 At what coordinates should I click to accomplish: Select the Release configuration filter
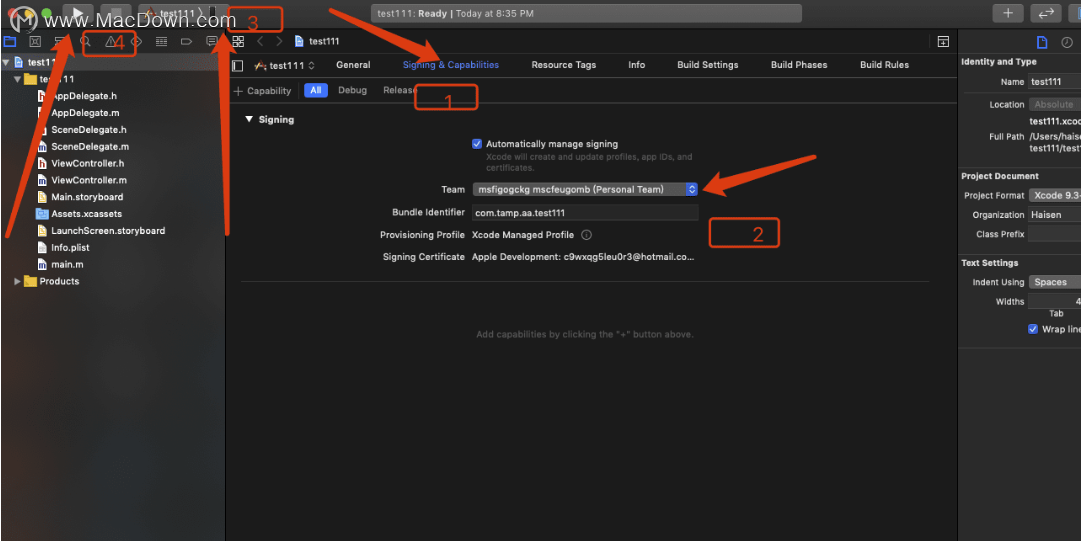click(x=400, y=90)
